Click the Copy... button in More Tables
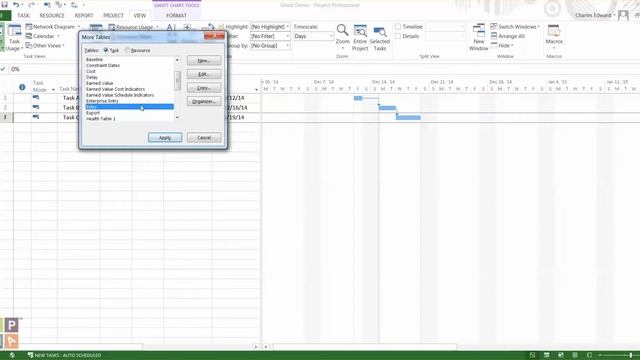640x360 pixels. [204, 88]
